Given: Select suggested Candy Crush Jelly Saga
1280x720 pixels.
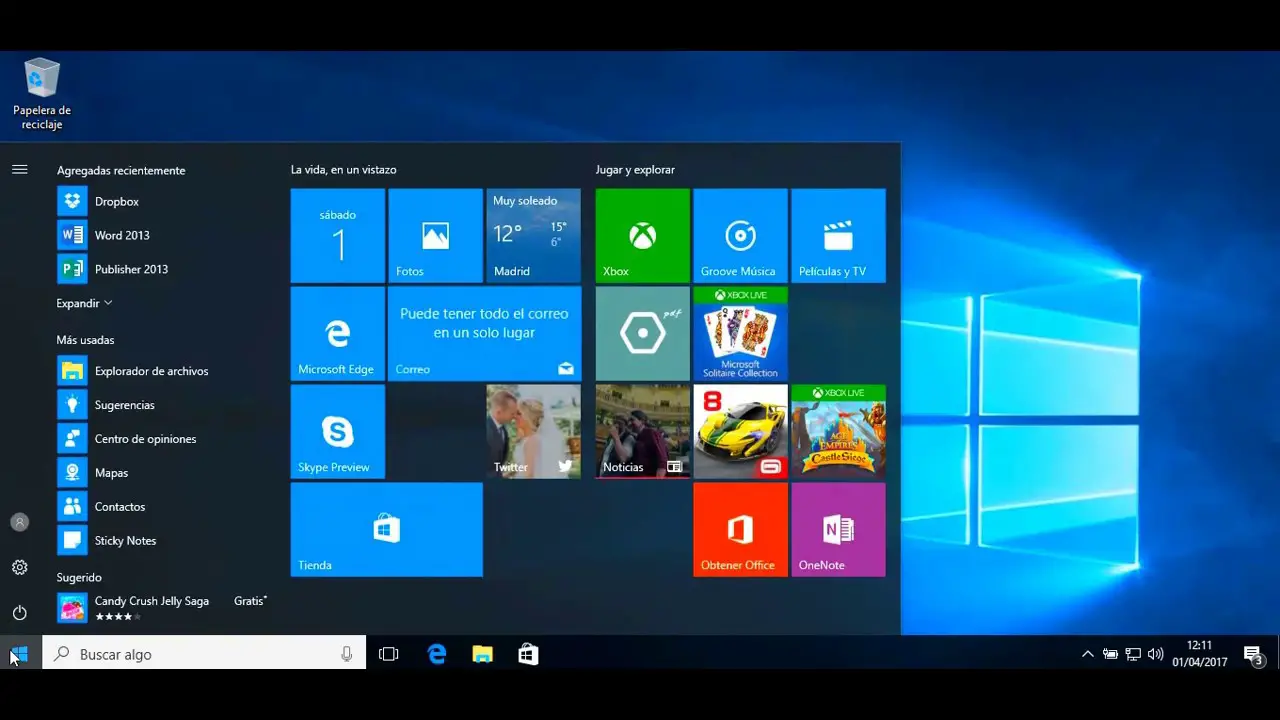Looking at the screenshot, I should tap(160, 608).
